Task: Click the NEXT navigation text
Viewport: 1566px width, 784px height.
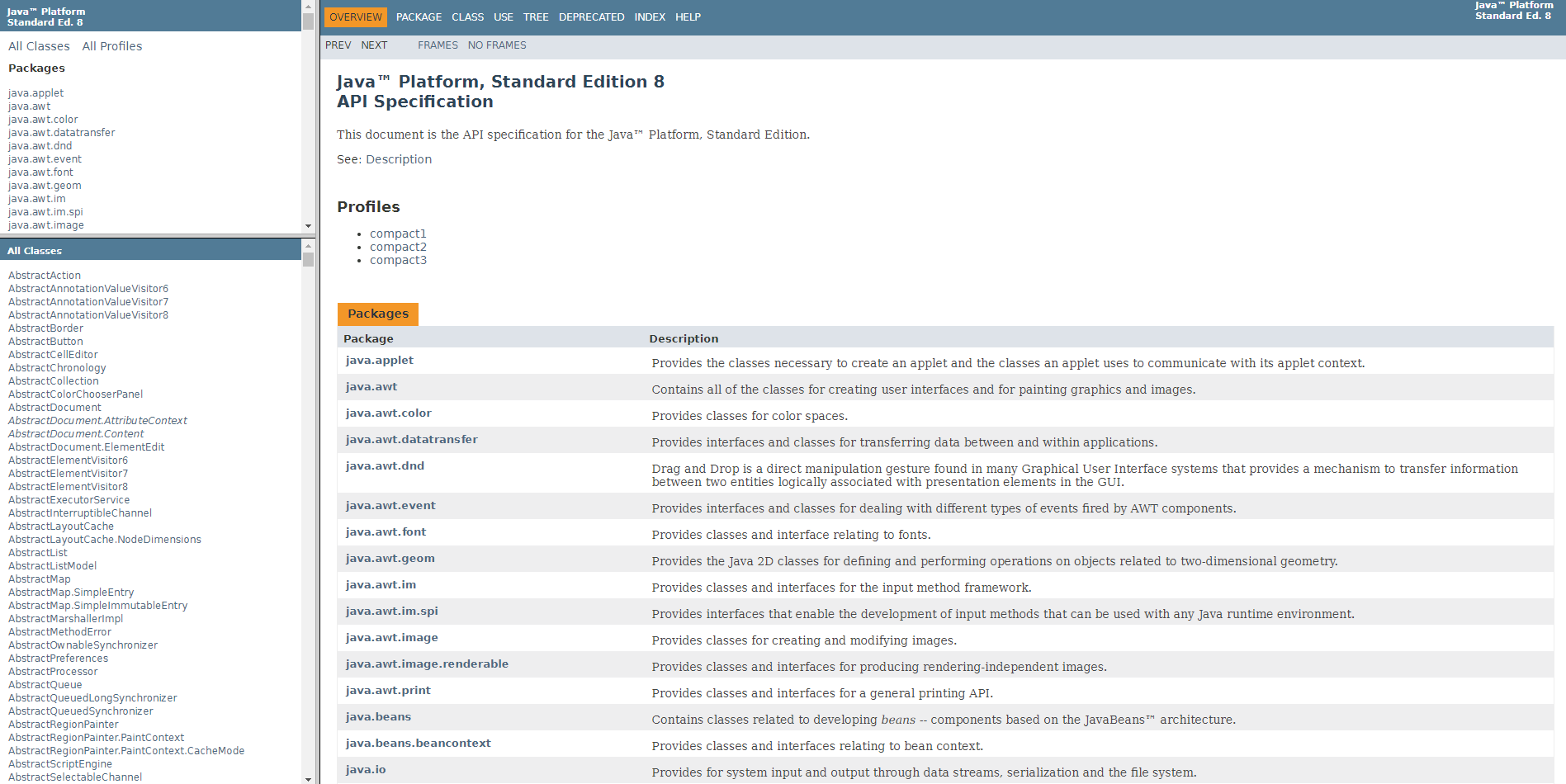Action: pos(374,45)
